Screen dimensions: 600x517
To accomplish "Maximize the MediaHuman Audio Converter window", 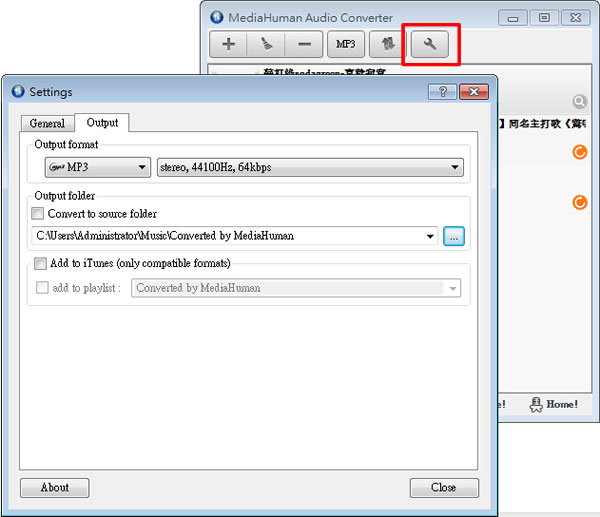I will (544, 18).
